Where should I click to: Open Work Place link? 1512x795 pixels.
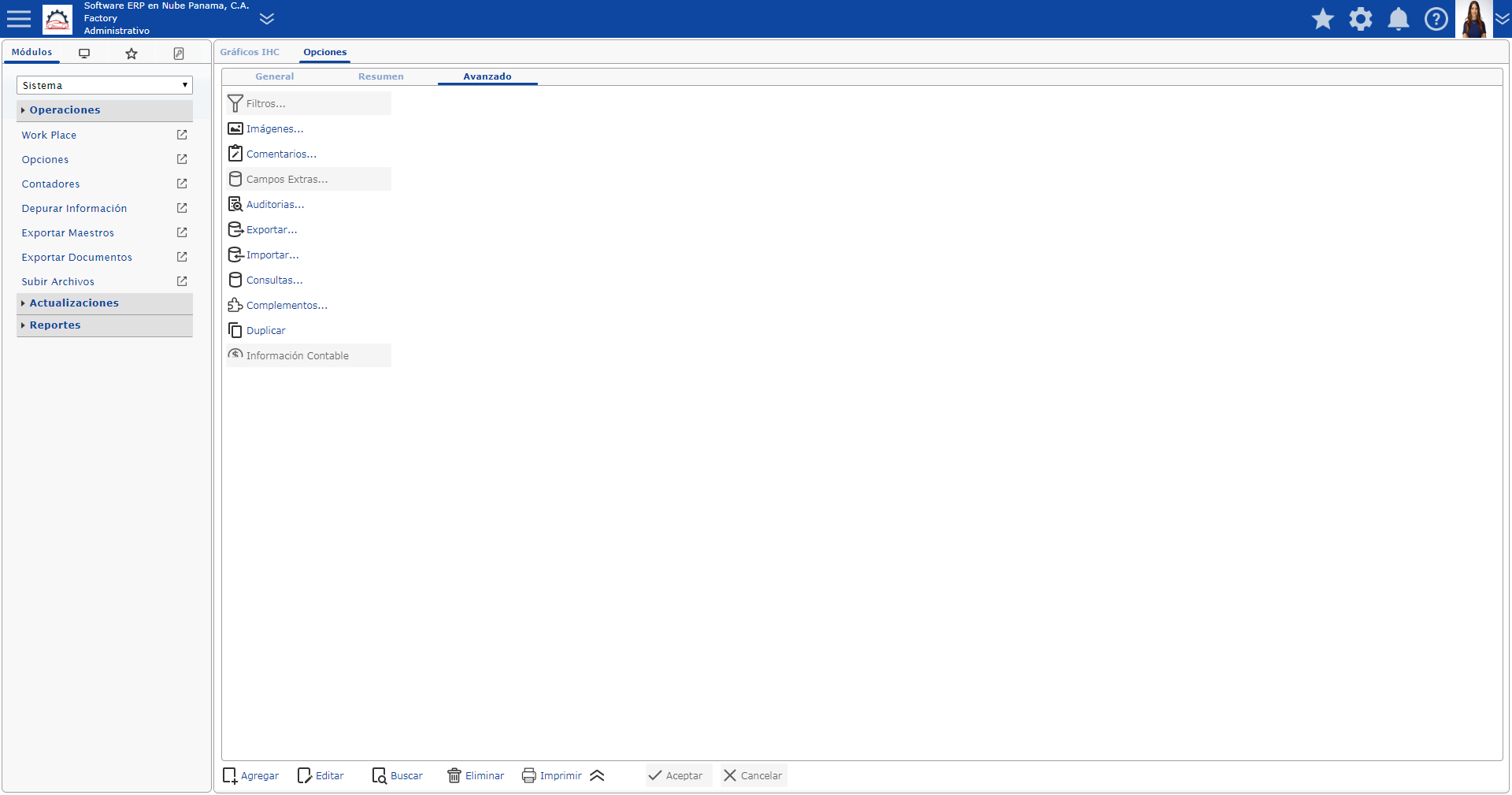point(49,136)
